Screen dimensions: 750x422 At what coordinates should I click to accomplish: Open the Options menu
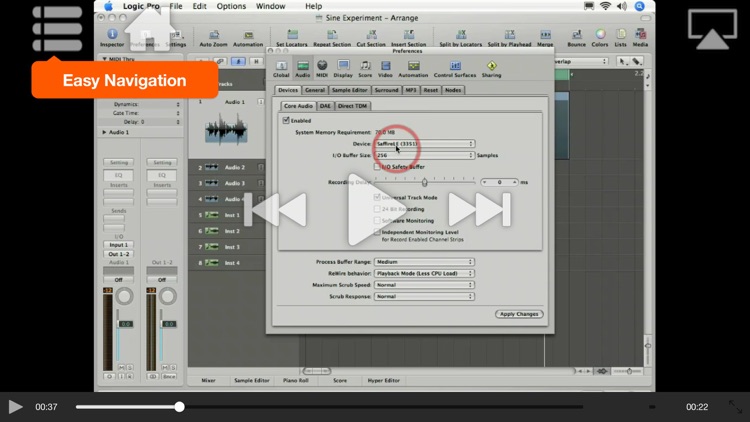pos(231,6)
